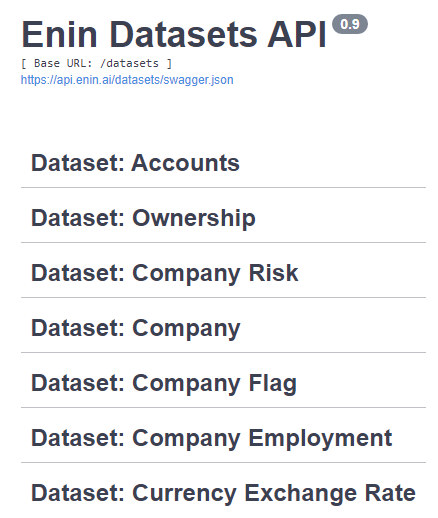Click the word API in the page title

pos(297,34)
